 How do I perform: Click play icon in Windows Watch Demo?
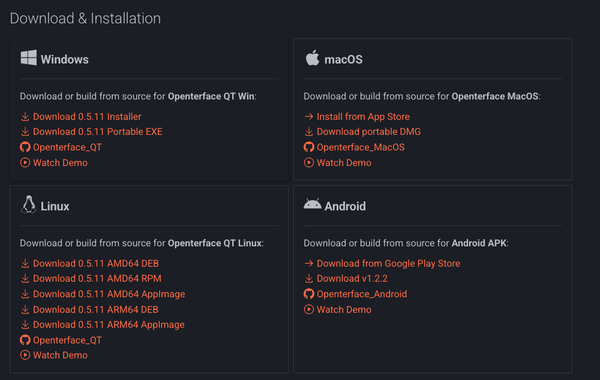pos(25,163)
